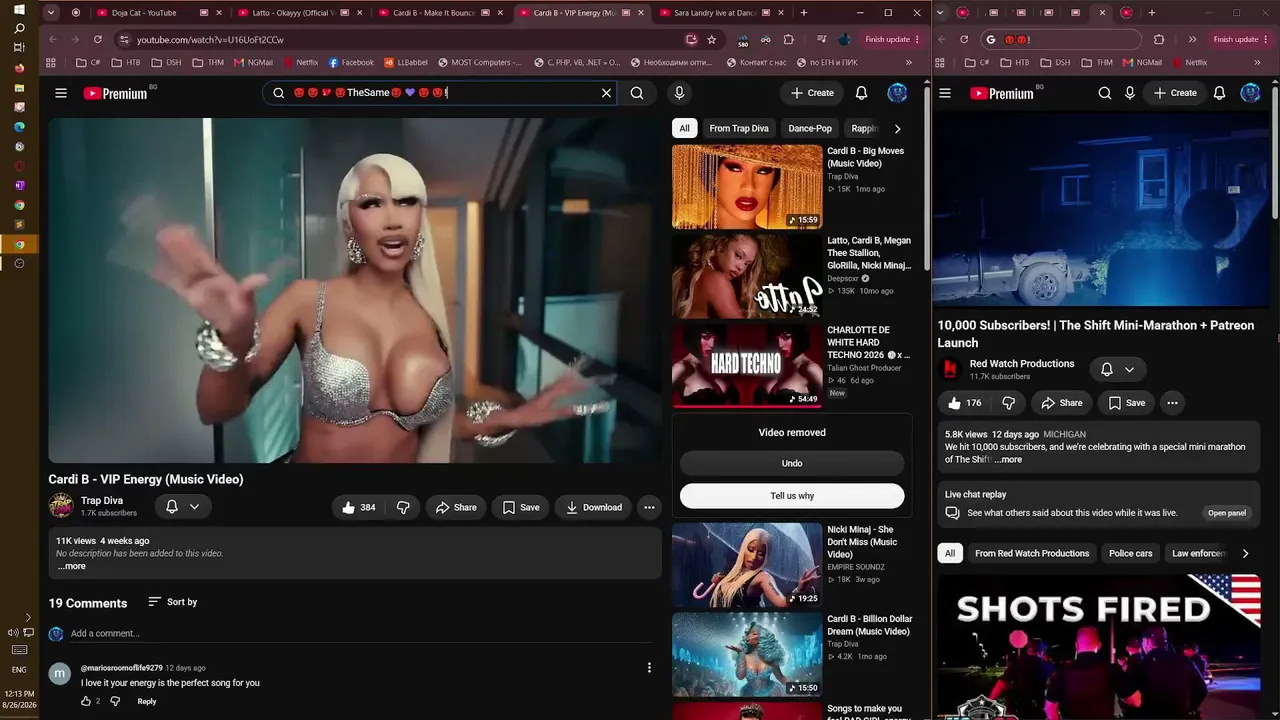Select the All filter chip in left window
The height and width of the screenshot is (720, 1280).
point(684,128)
